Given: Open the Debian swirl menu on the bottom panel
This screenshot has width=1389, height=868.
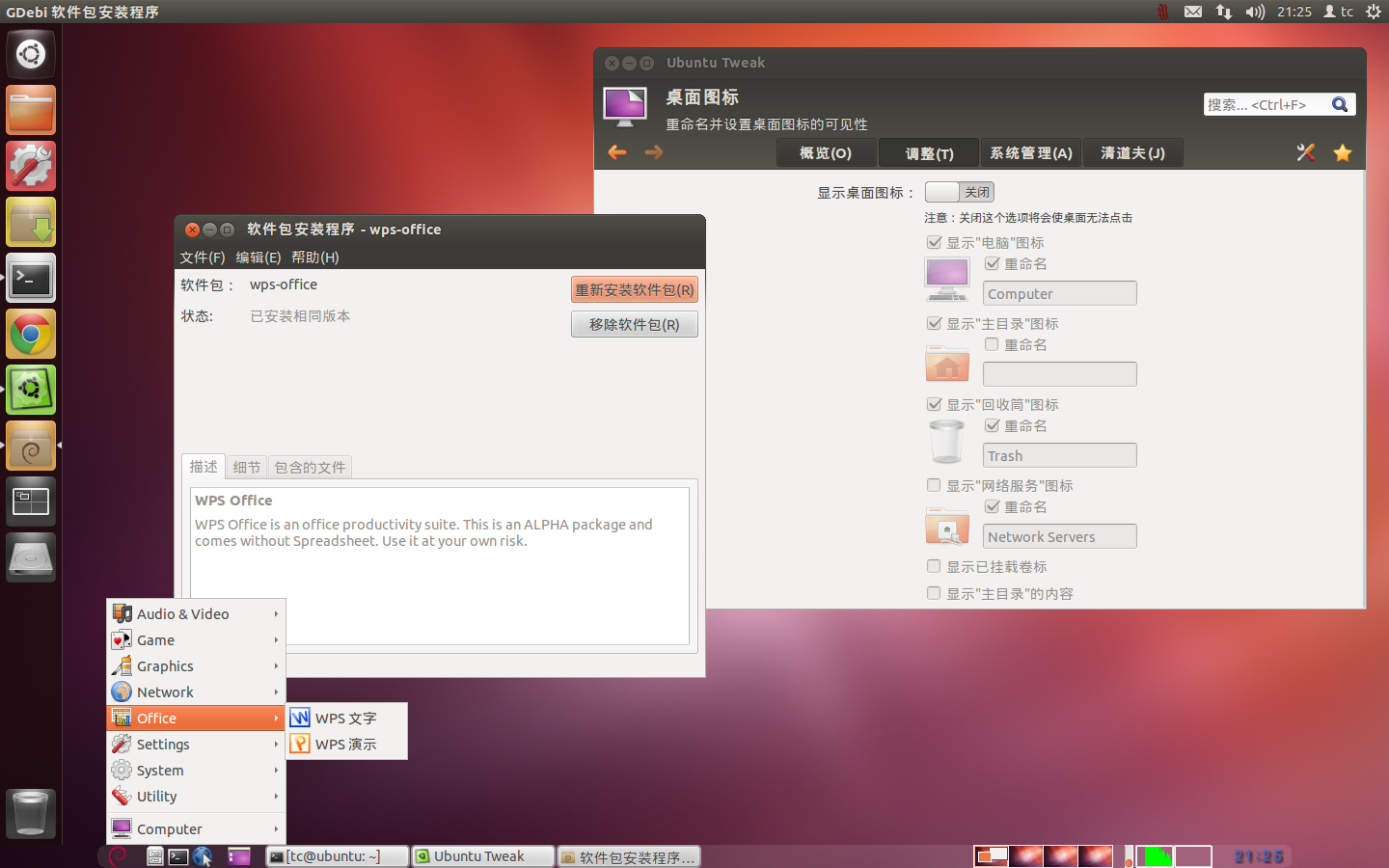Looking at the screenshot, I should click(119, 856).
